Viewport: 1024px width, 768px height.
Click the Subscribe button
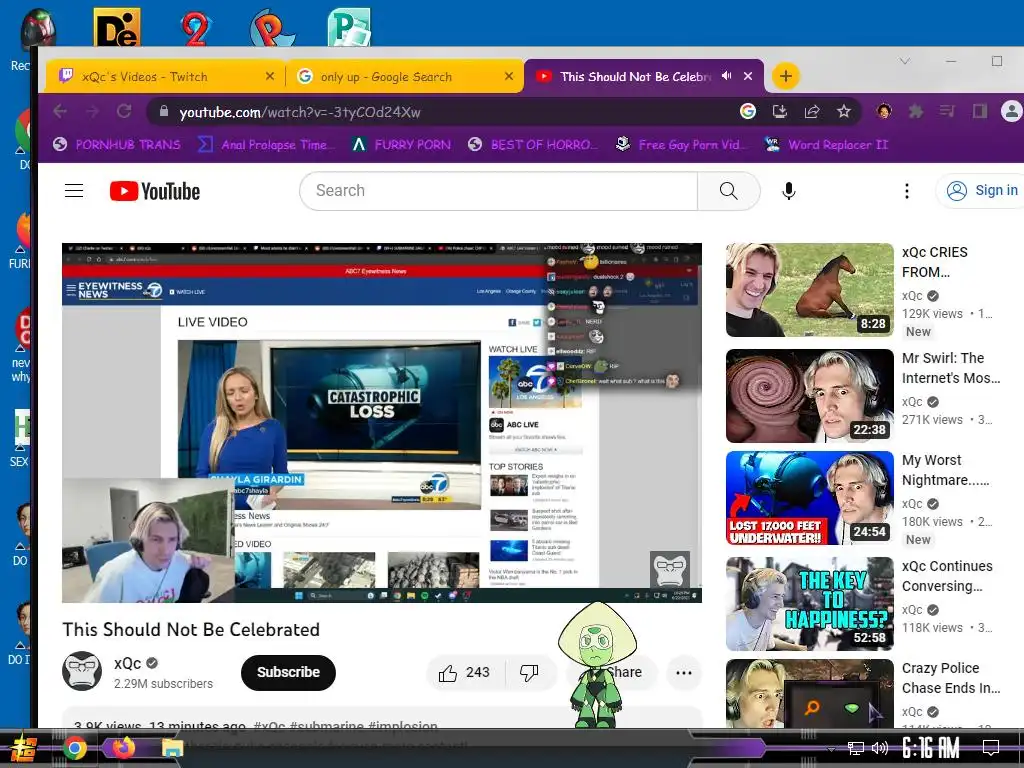[288, 672]
